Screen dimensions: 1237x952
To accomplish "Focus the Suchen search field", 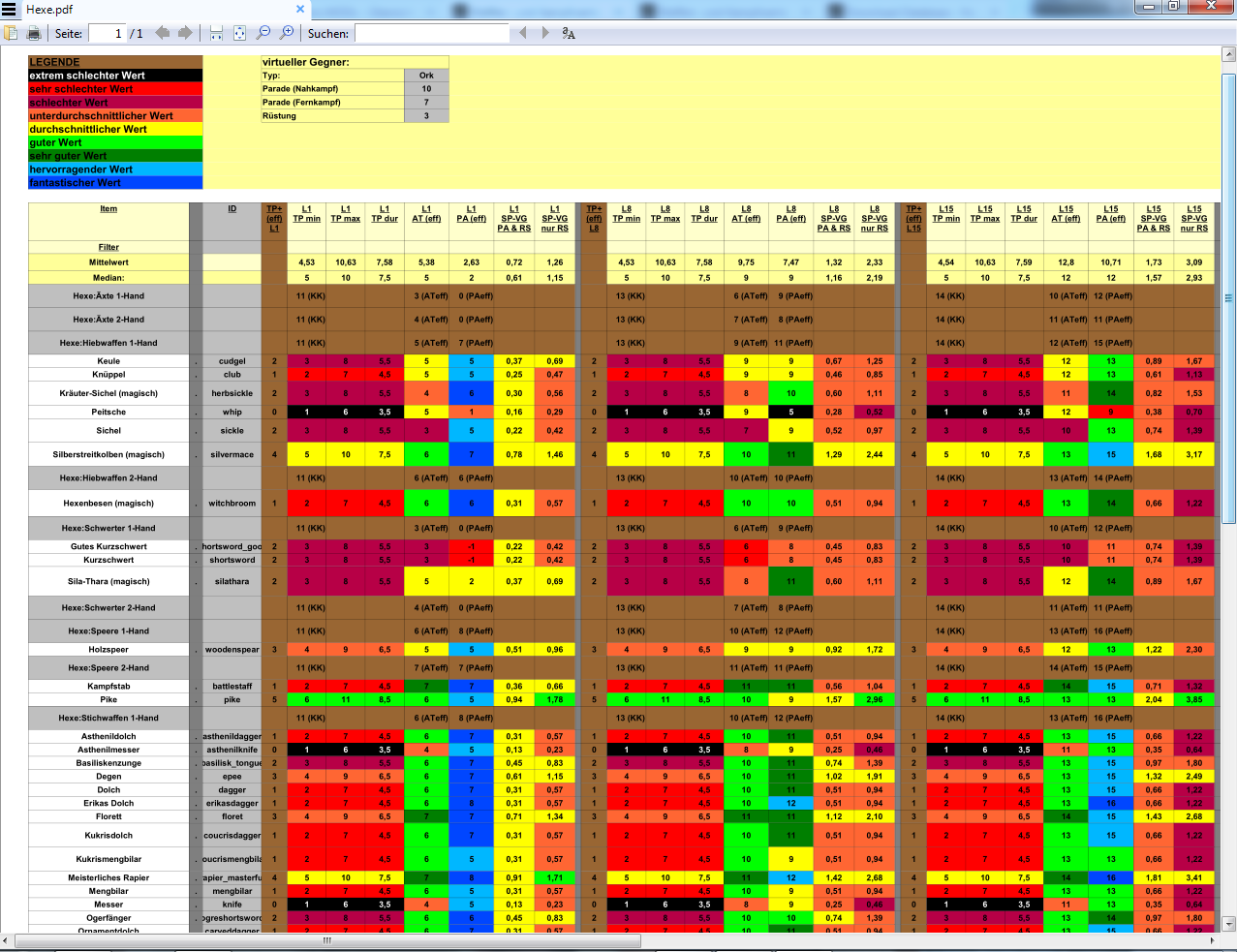I will click(432, 33).
